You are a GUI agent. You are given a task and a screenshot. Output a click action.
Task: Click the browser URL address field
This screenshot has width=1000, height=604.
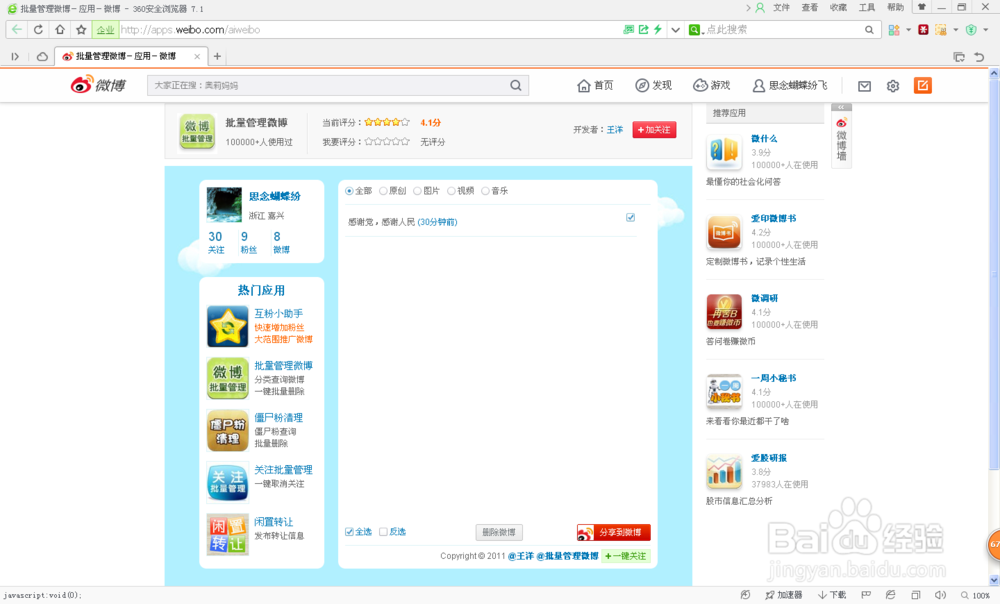click(x=370, y=29)
